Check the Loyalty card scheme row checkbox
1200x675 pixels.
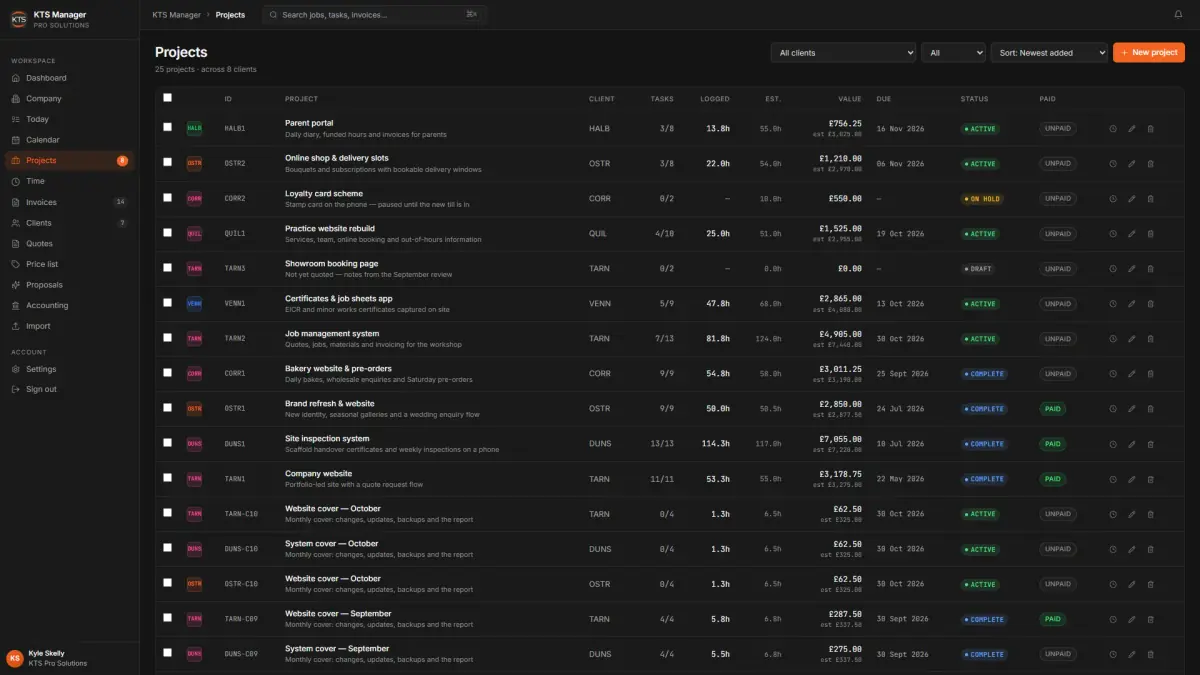[167, 197]
